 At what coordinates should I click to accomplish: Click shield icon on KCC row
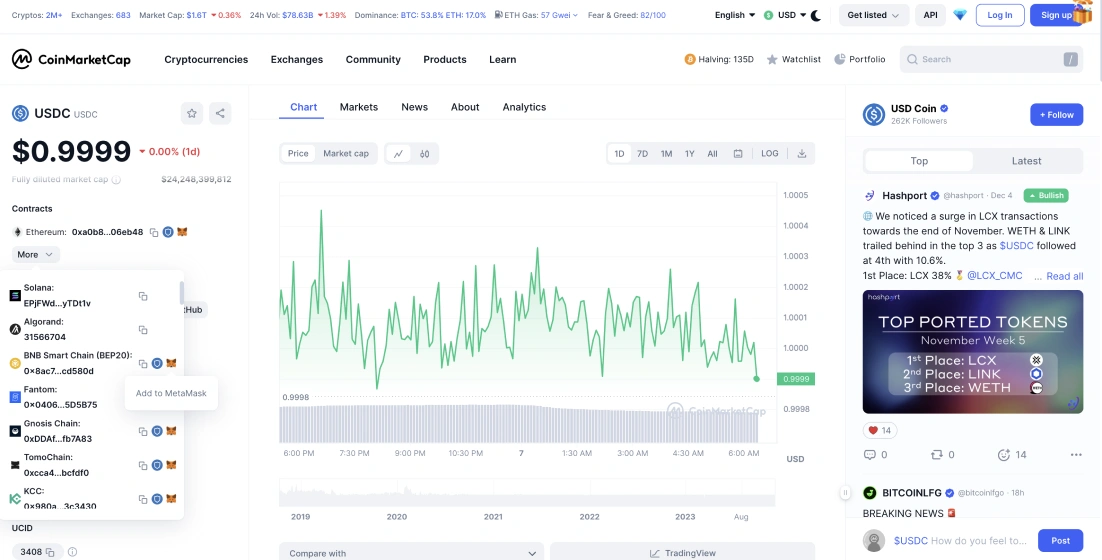coord(157,499)
